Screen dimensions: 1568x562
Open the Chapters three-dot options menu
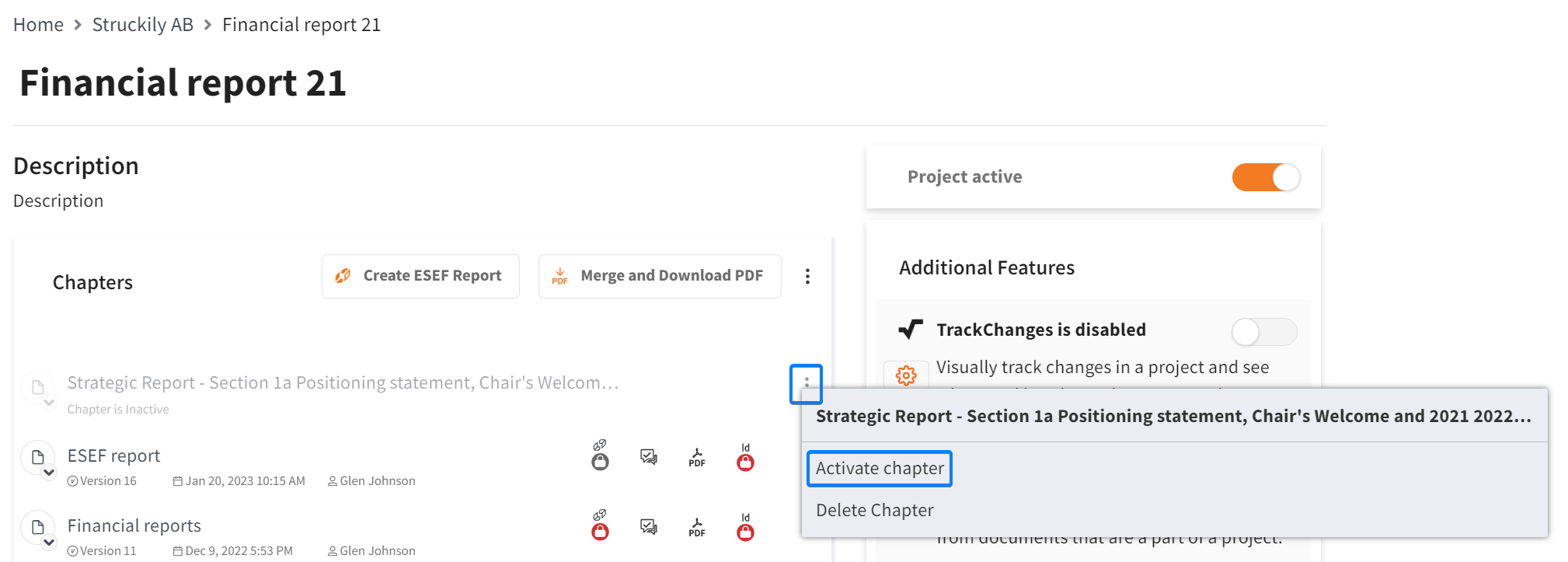coord(807,276)
